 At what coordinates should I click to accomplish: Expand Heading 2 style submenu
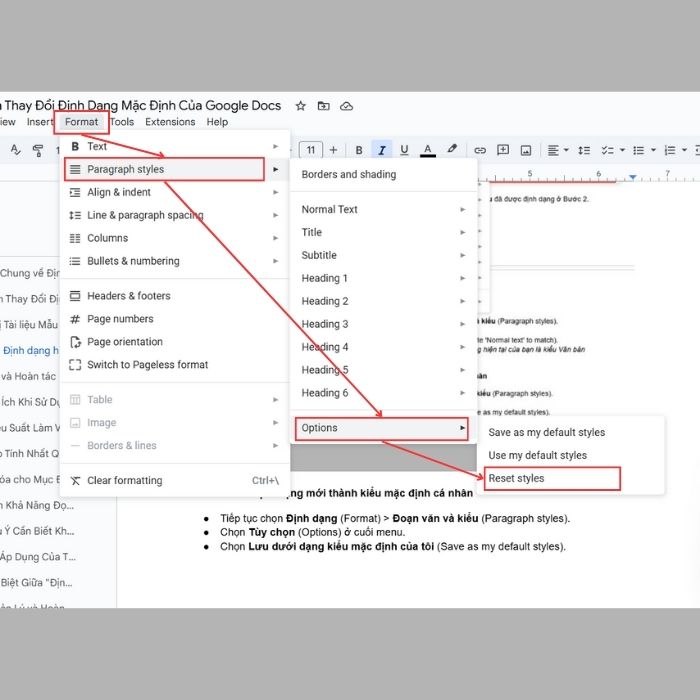coord(383,301)
